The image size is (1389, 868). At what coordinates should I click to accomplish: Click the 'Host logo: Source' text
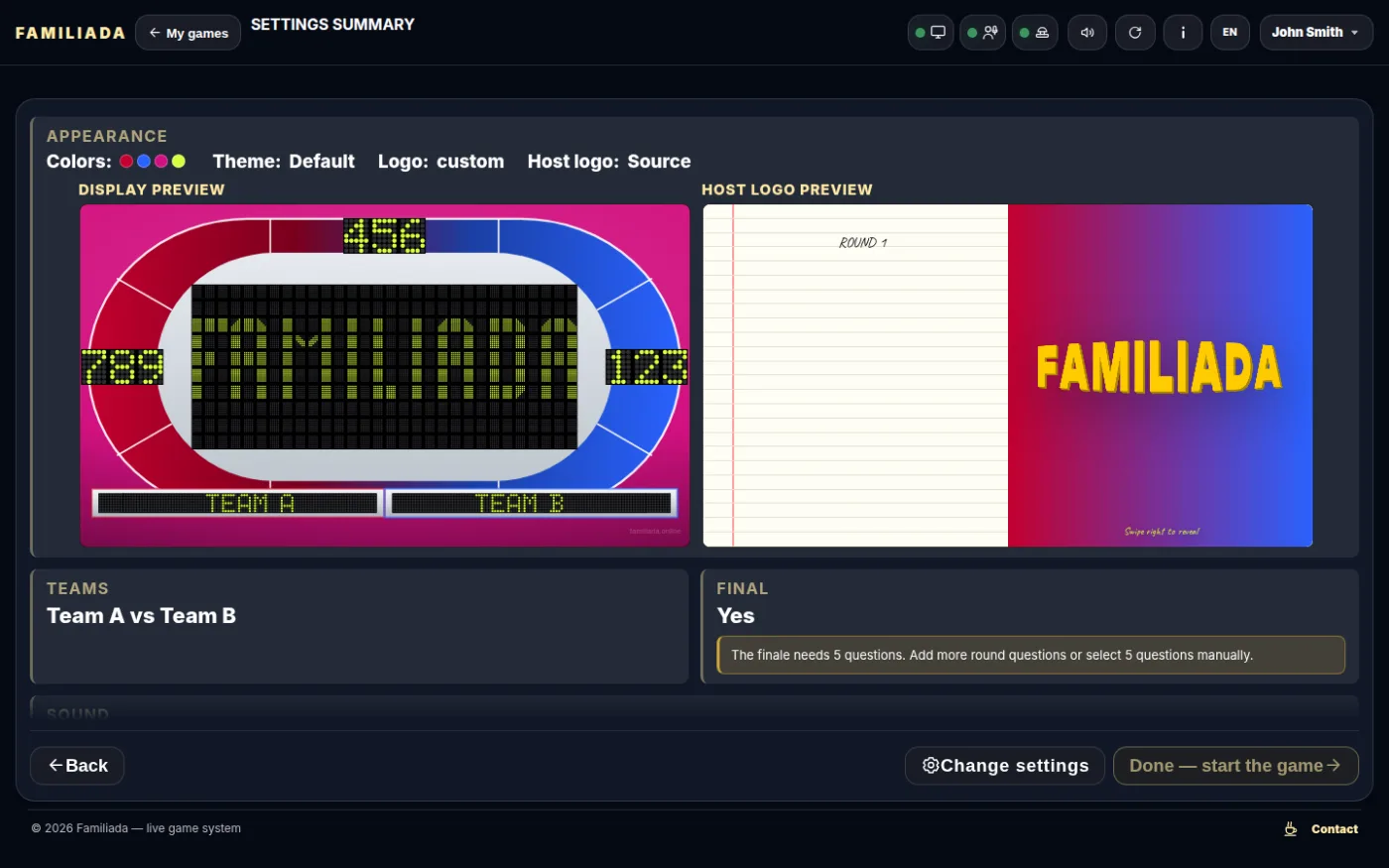609,162
